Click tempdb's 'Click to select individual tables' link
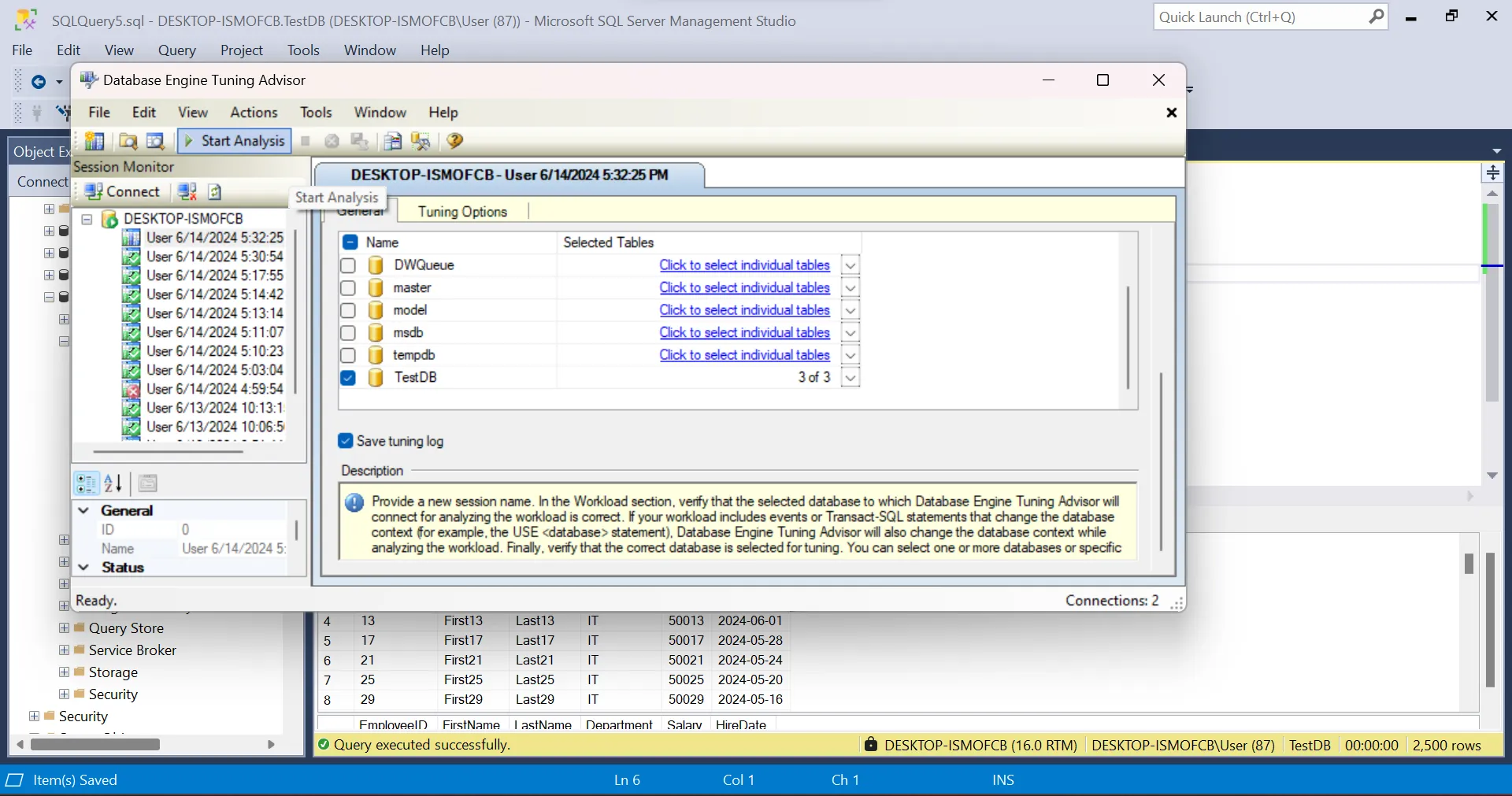1512x796 pixels. point(744,355)
